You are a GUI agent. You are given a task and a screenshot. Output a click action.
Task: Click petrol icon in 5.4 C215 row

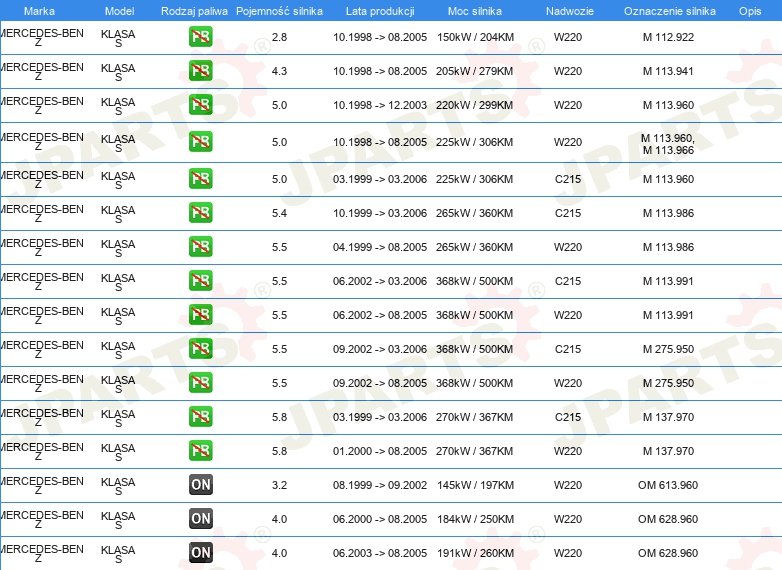[200, 212]
